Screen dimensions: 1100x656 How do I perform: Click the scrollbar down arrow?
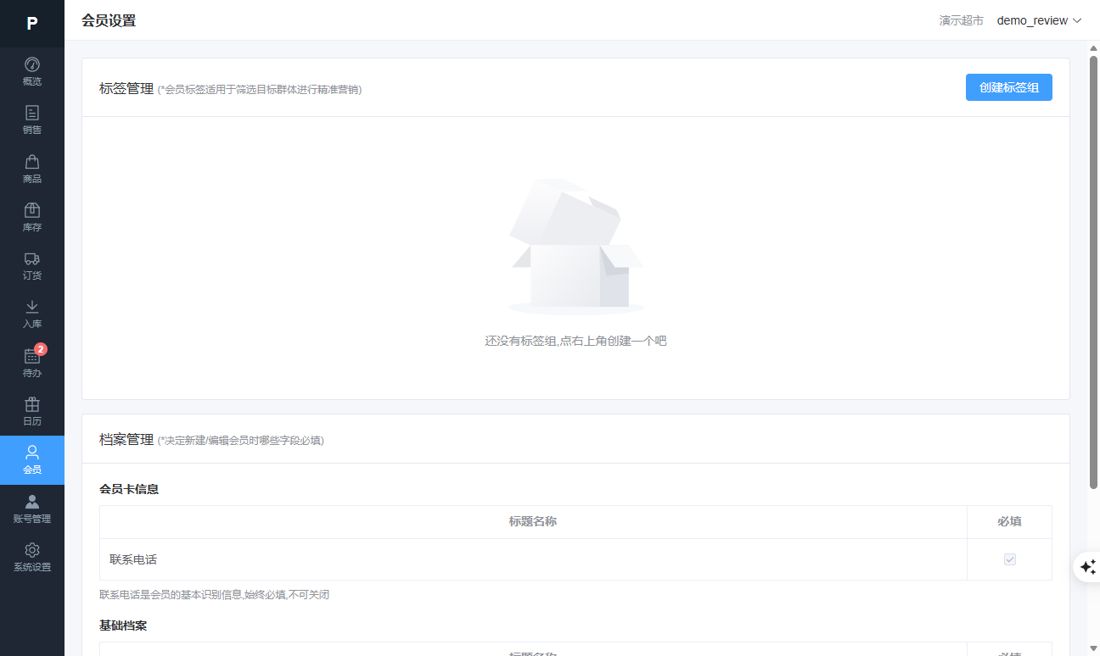click(x=1093, y=648)
